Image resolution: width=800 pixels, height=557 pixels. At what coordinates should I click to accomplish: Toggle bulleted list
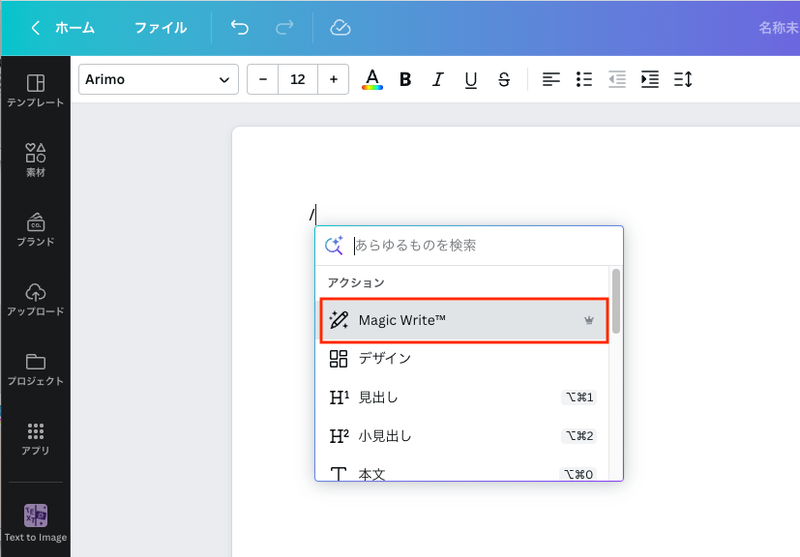(x=584, y=80)
